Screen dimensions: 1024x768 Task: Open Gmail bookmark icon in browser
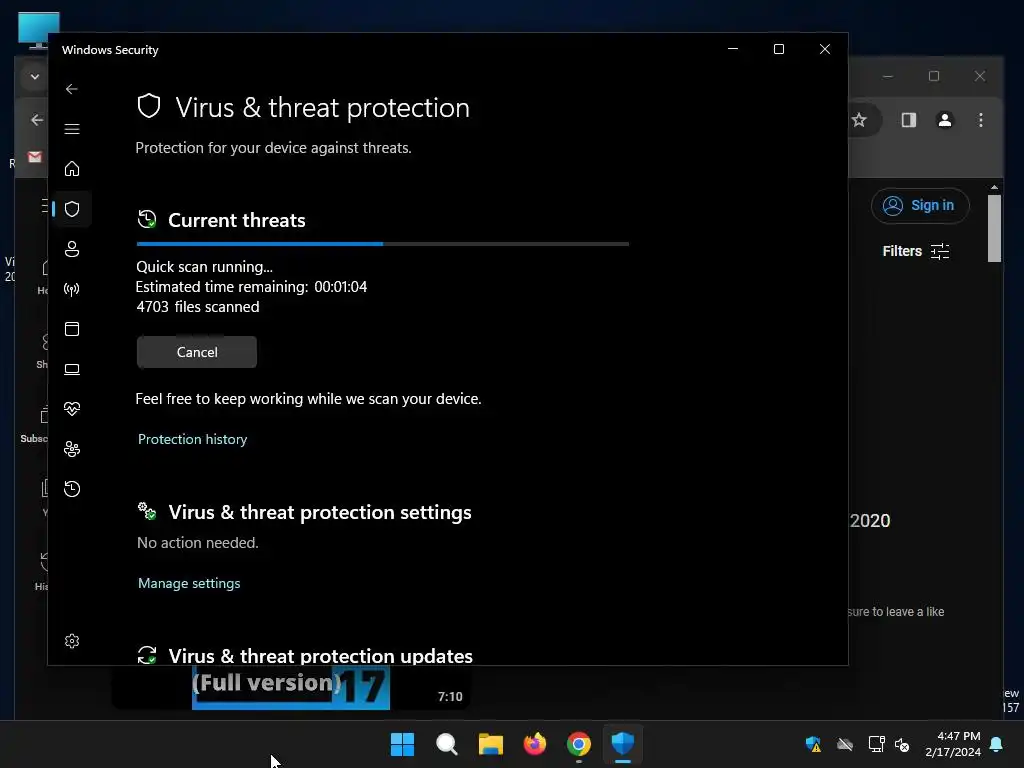coord(35,157)
